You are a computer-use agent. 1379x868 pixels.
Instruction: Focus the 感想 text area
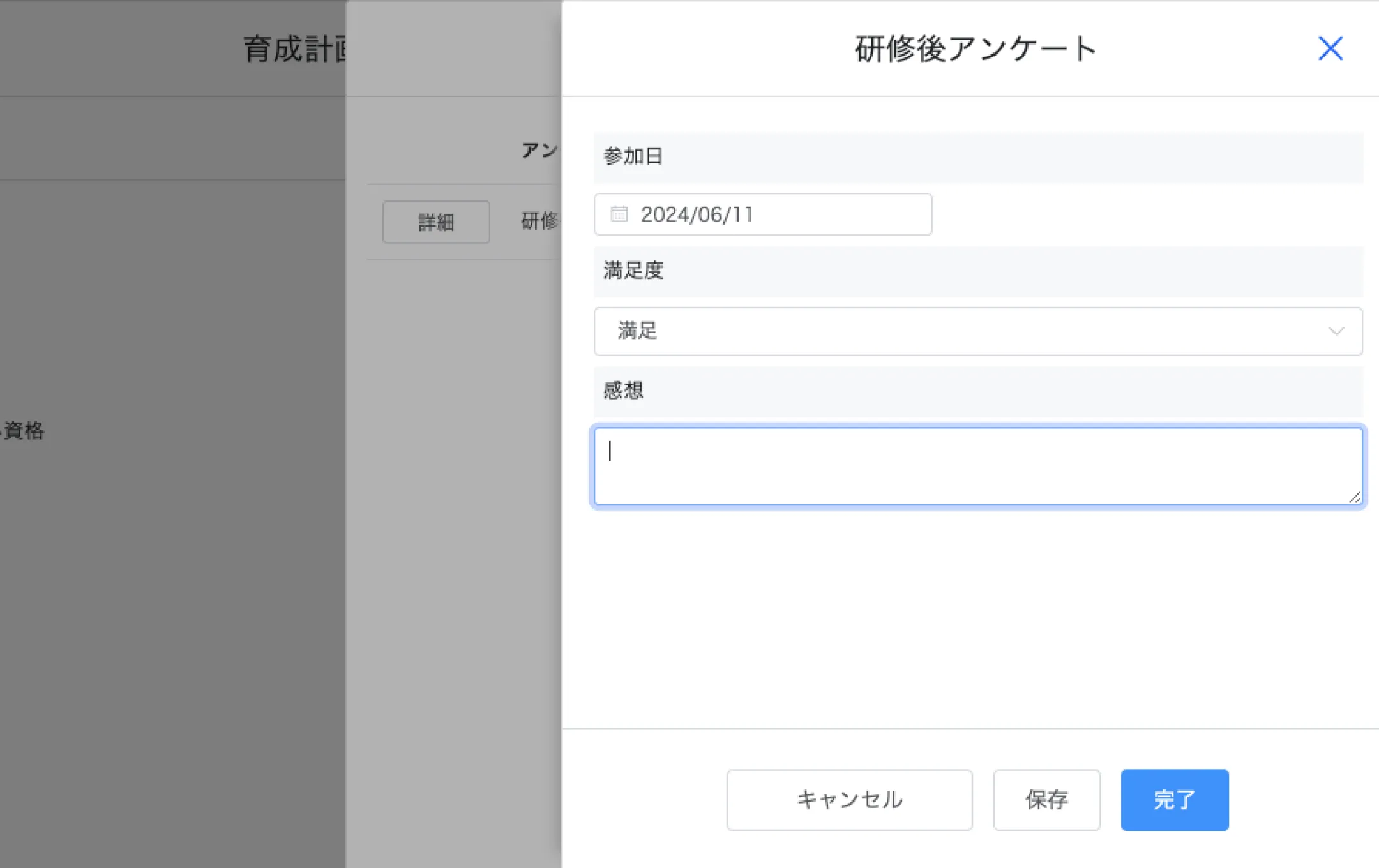click(x=977, y=466)
